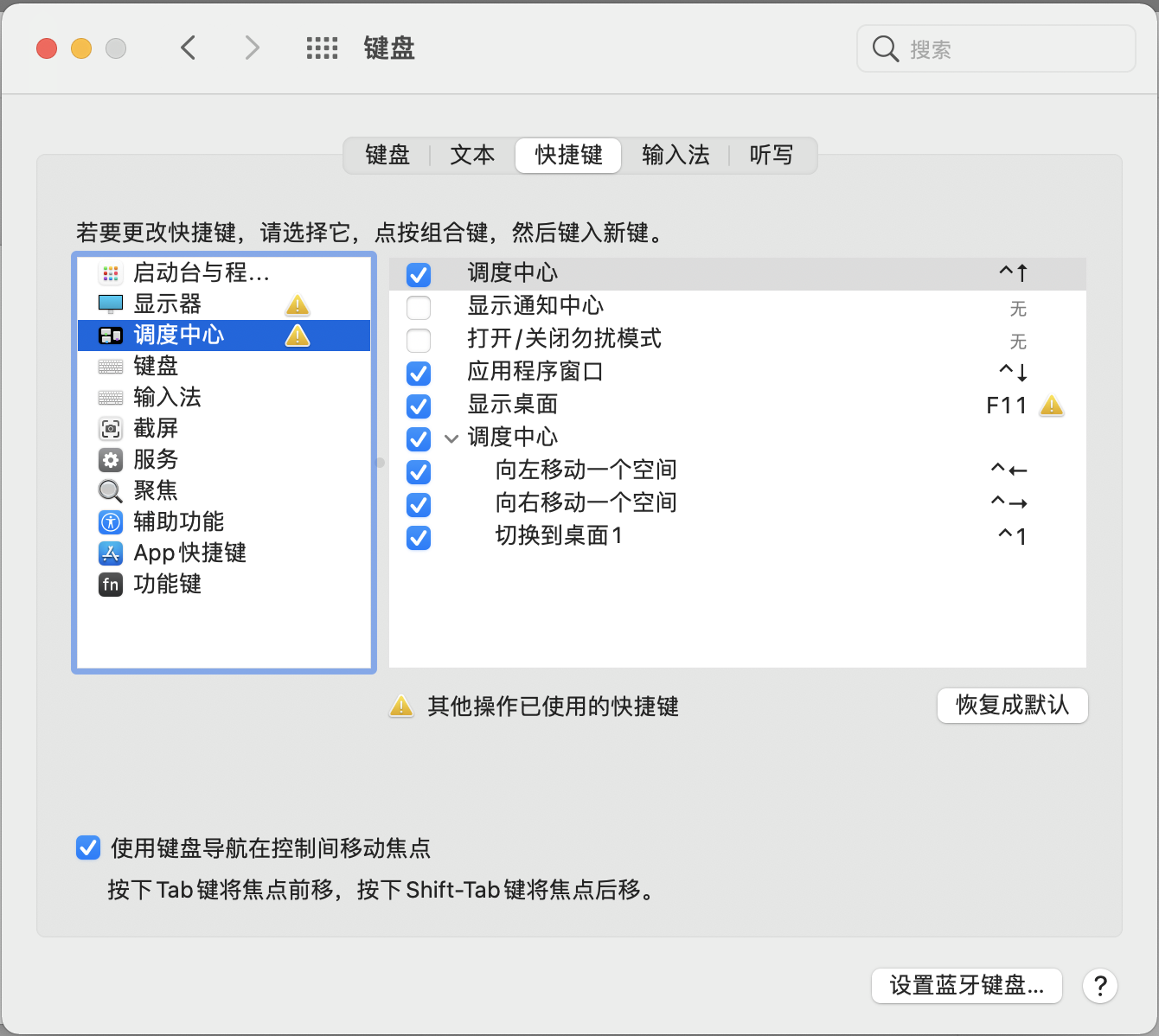Uncheck 使用键盘导航在控制间移动焦点 option
The width and height of the screenshot is (1159, 1036).
coord(88,848)
